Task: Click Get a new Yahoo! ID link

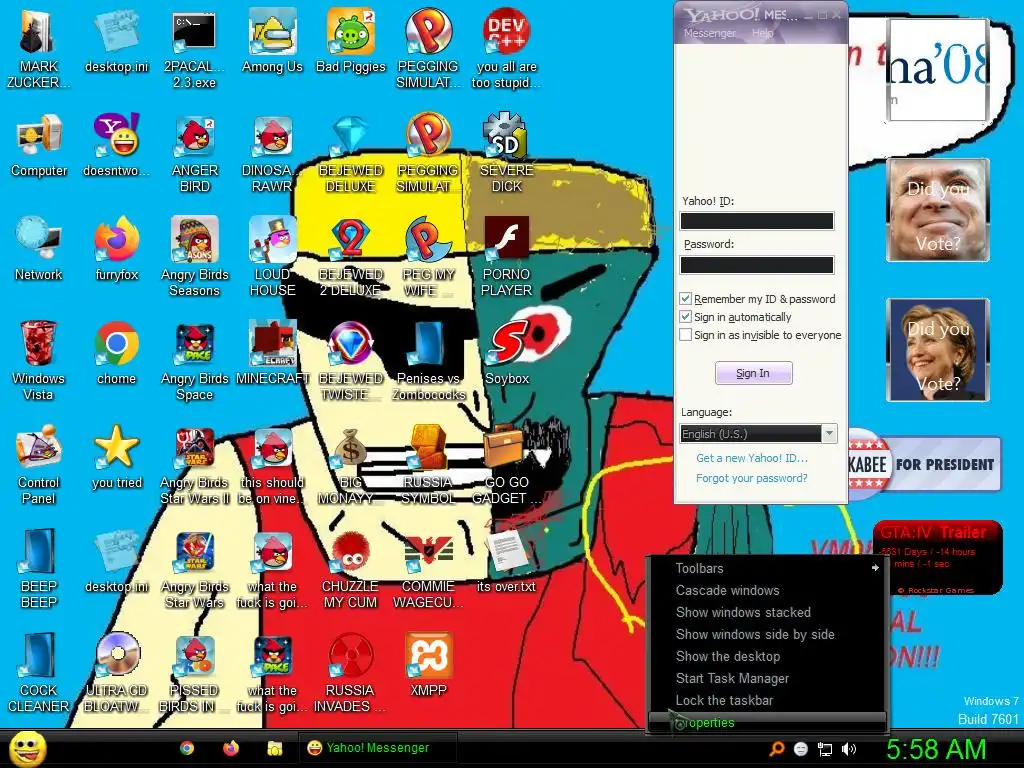Action: (x=752, y=458)
